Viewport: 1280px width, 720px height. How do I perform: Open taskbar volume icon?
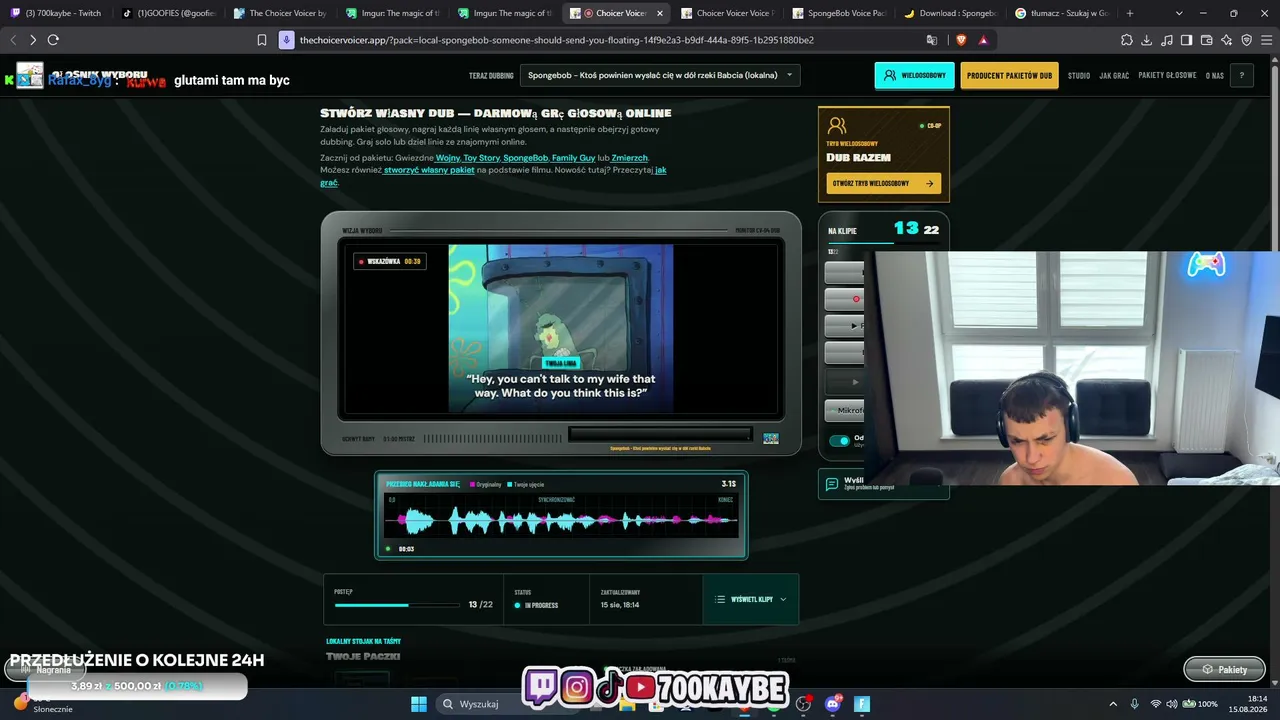pyautogui.click(x=1172, y=704)
